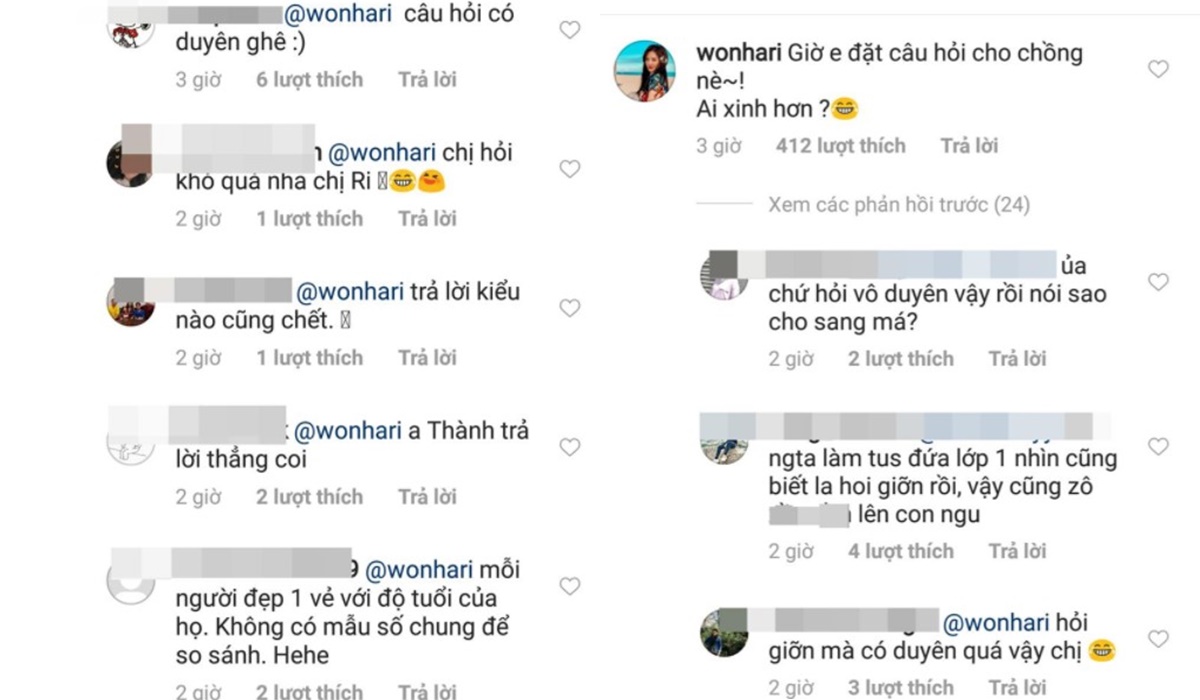Like the 'hỏi giỡn mà có duyên' comment
Viewport: 1200px width, 700px height.
(x=1157, y=639)
